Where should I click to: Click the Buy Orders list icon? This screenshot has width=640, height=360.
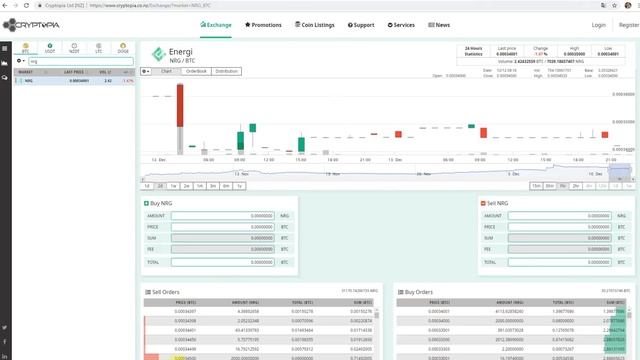tap(400, 292)
